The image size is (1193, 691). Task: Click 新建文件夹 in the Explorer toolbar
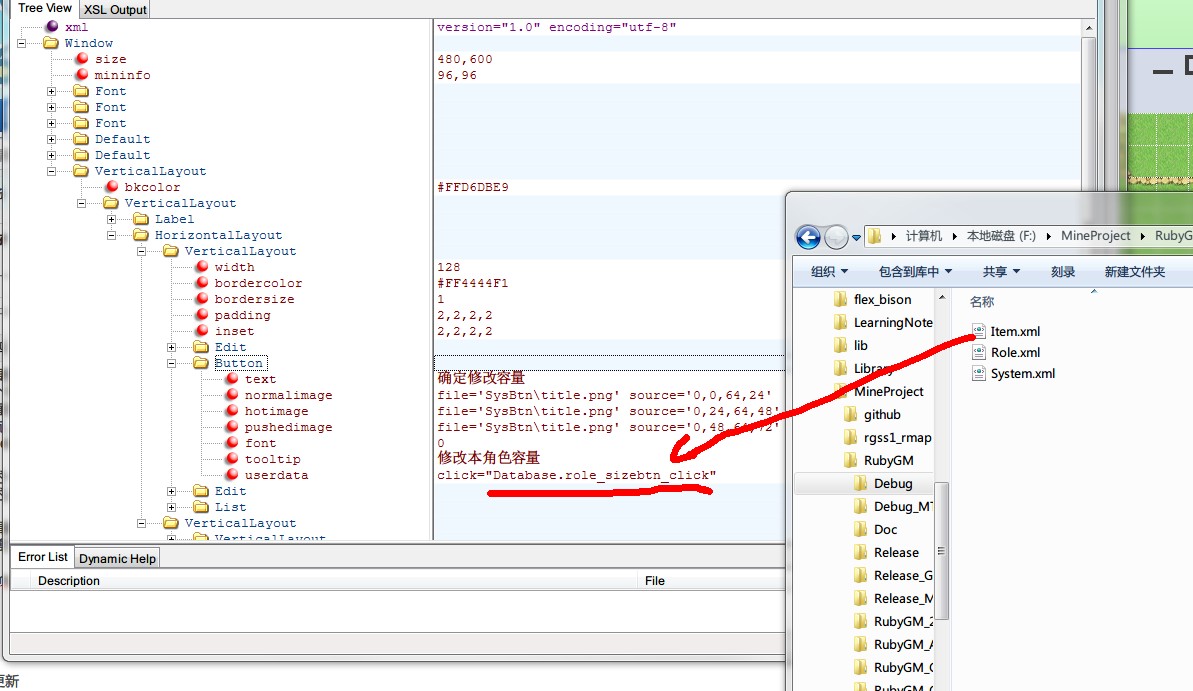[x=1134, y=272]
